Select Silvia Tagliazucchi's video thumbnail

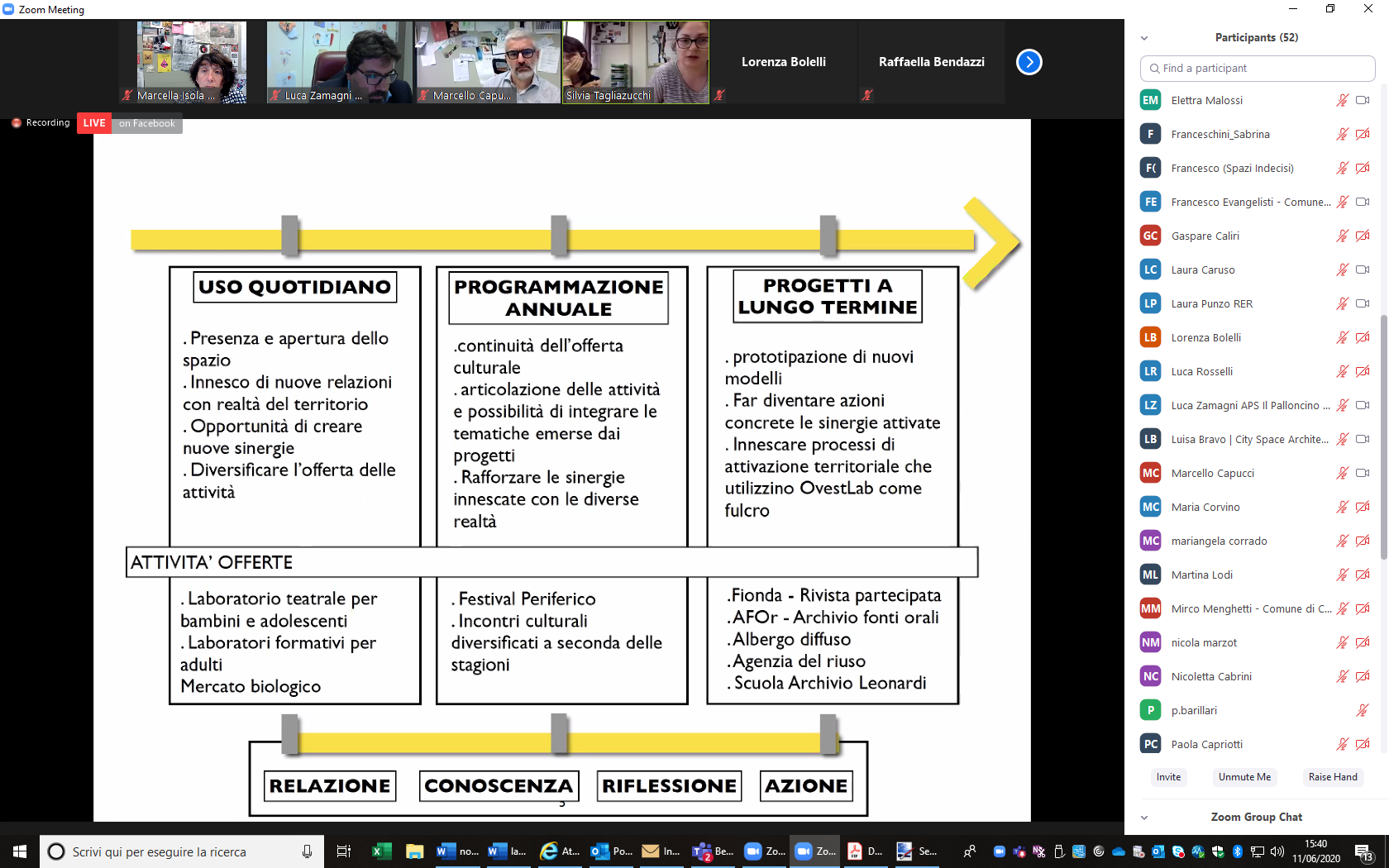tap(635, 62)
